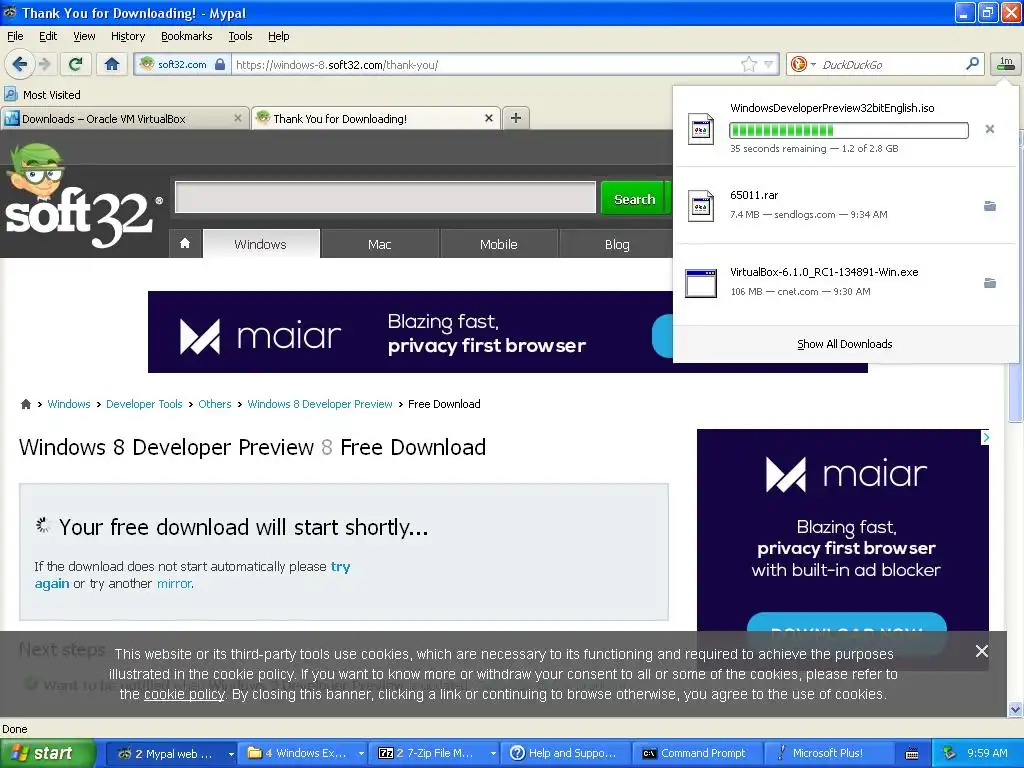Open the 7-Zip File Manager taskbar group
The width and height of the screenshot is (1024, 768).
pos(434,753)
